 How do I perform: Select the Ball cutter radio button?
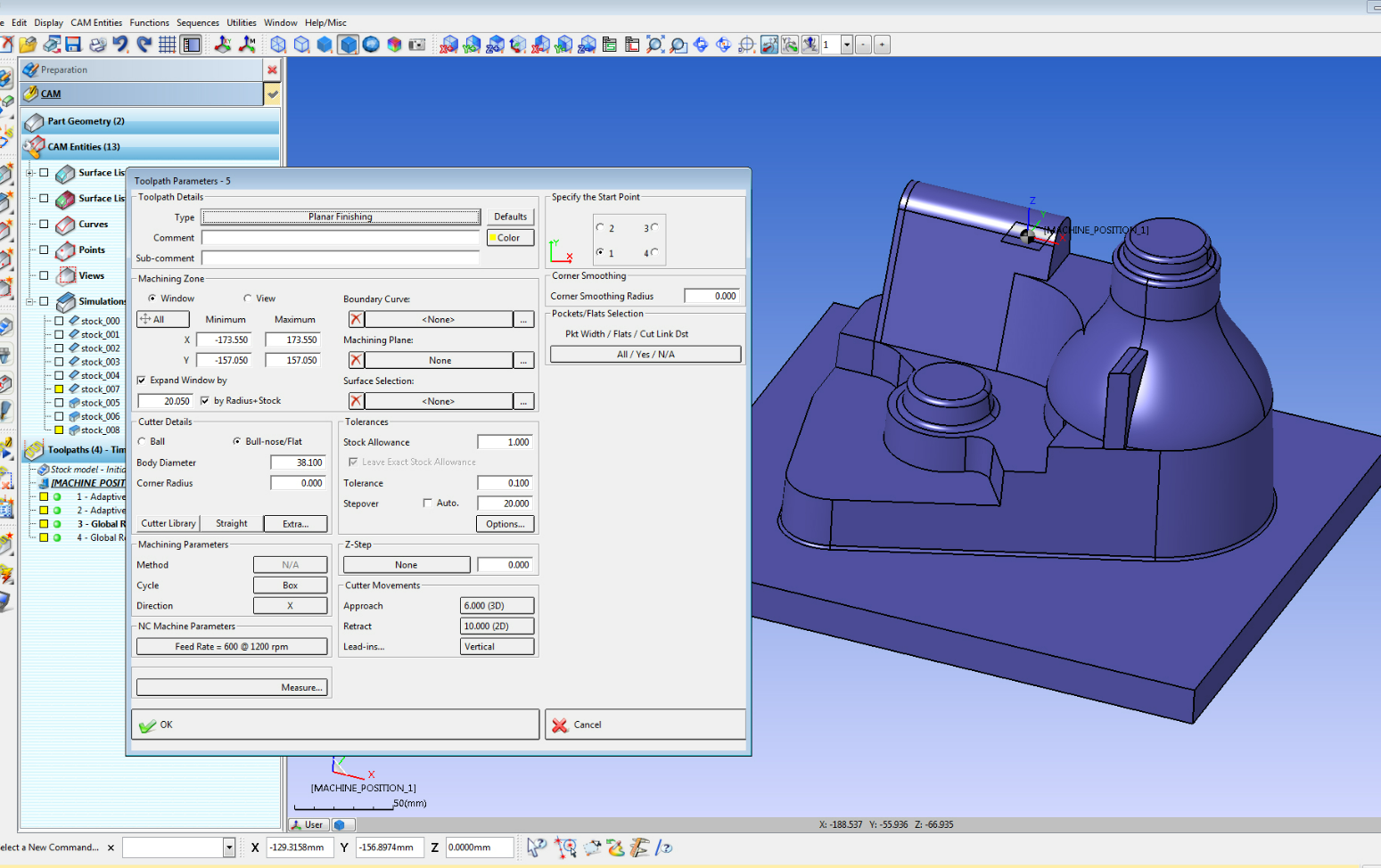pos(142,441)
